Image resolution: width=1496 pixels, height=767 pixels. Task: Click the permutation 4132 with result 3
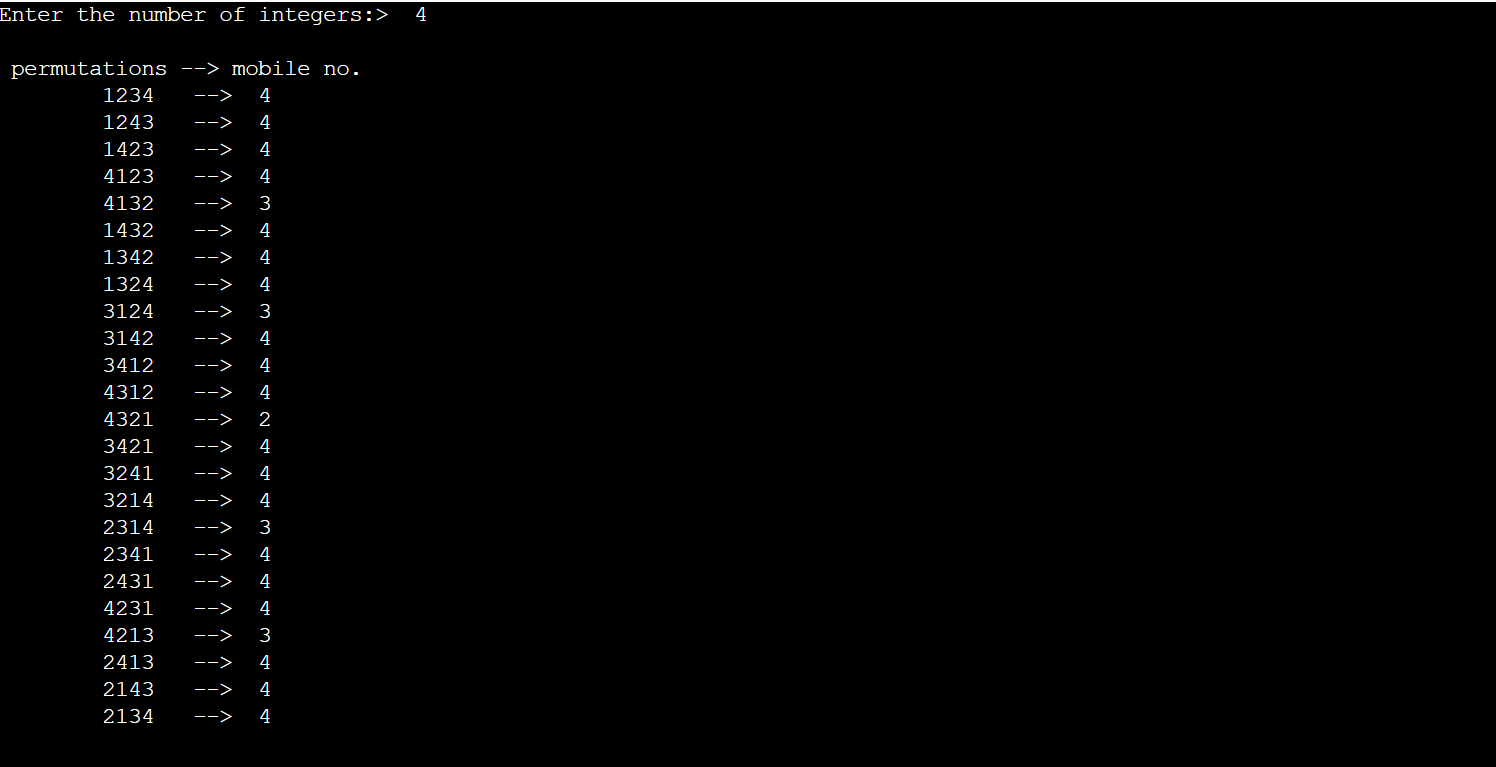(x=128, y=202)
